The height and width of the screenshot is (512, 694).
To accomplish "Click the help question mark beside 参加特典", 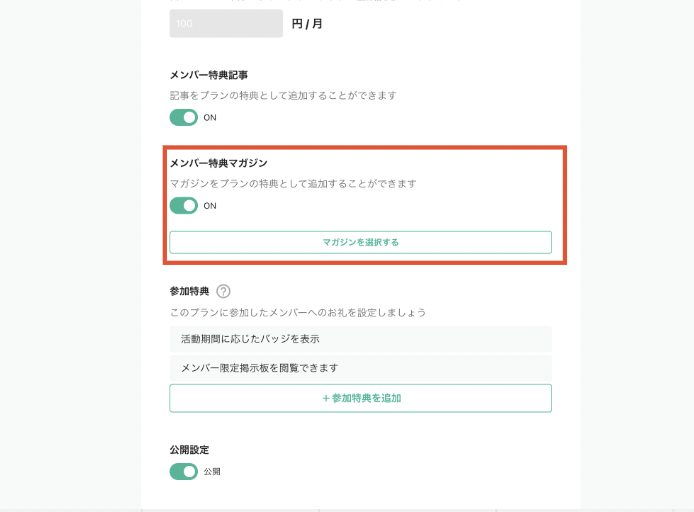I will (x=223, y=291).
